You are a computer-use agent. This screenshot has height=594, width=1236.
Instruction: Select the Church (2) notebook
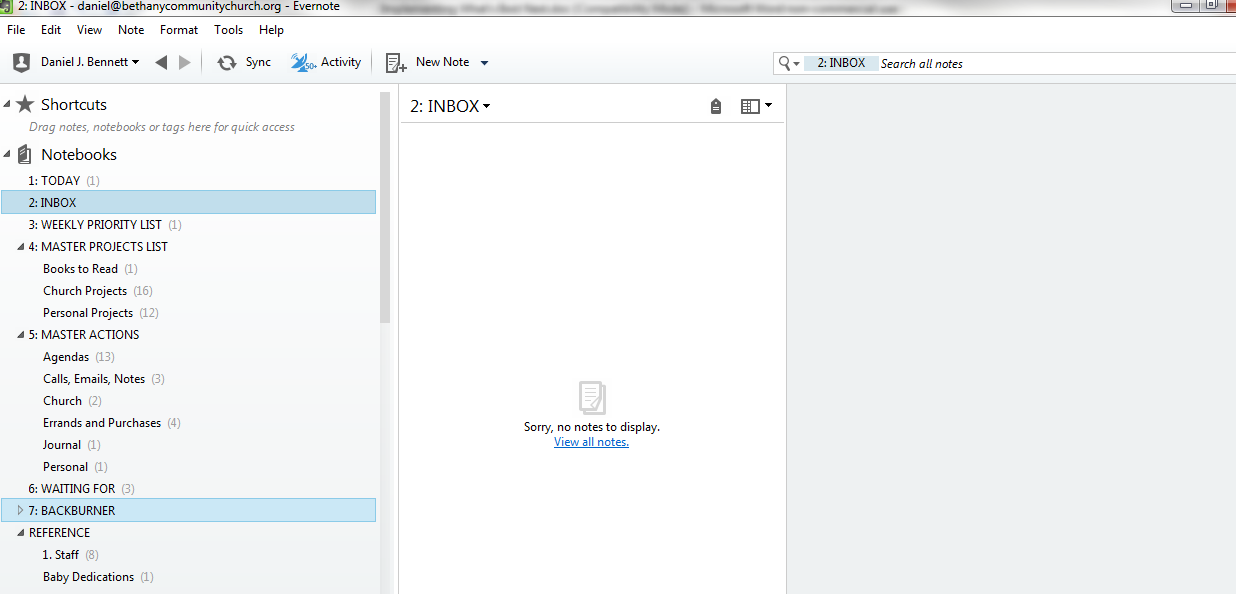[189, 401]
